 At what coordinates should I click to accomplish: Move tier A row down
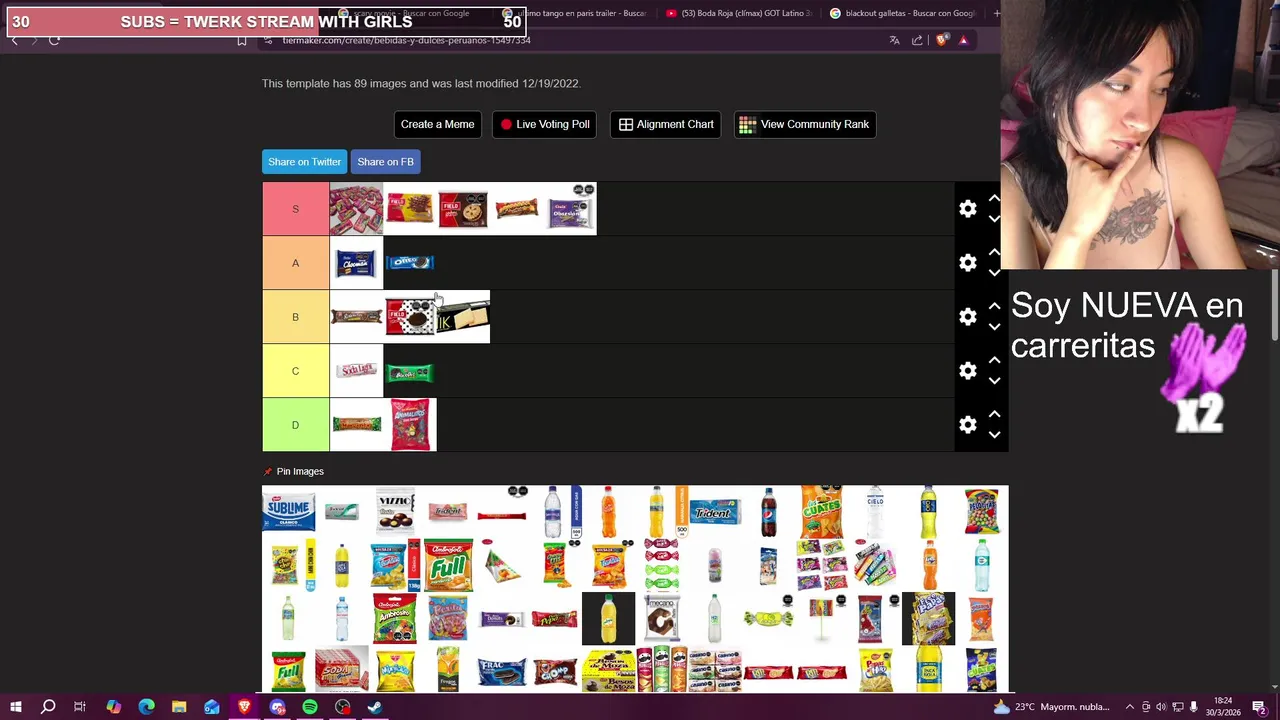click(x=994, y=273)
